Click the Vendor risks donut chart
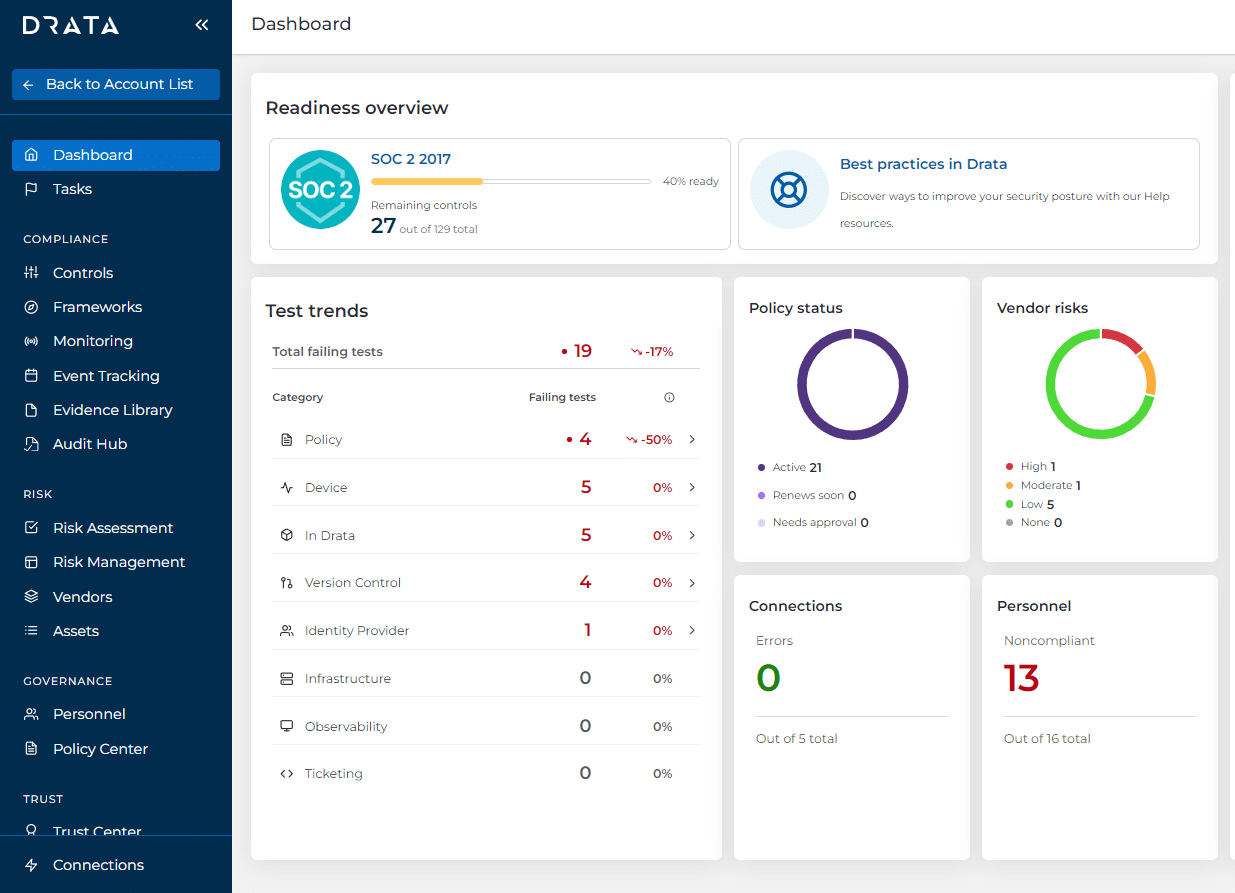 pos(1100,383)
